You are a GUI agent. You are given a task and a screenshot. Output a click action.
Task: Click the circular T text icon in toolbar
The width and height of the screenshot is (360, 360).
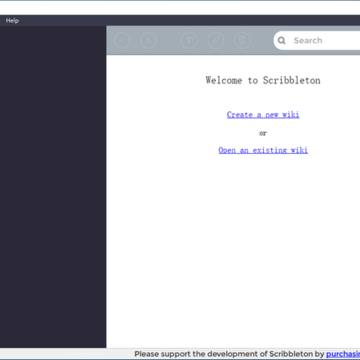(189, 41)
